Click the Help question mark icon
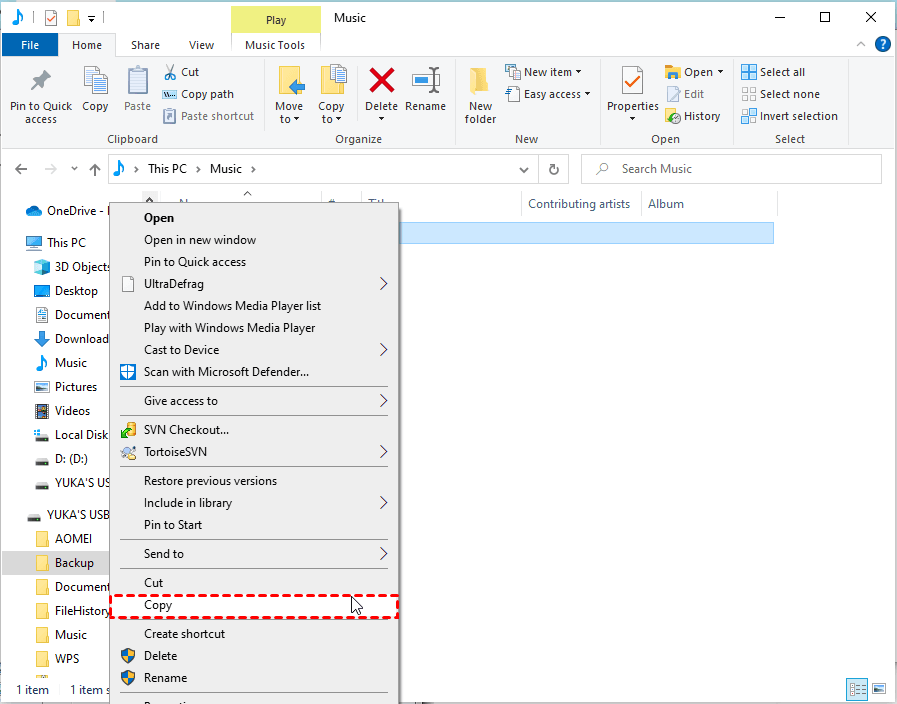Viewport: 897px width, 704px height. [x=883, y=44]
